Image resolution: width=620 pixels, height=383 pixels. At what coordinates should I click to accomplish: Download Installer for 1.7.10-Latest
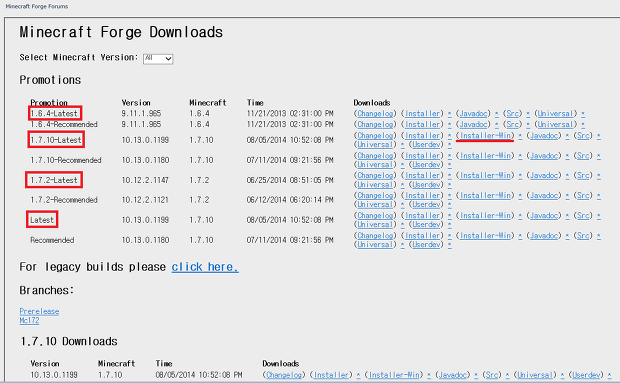pos(422,136)
